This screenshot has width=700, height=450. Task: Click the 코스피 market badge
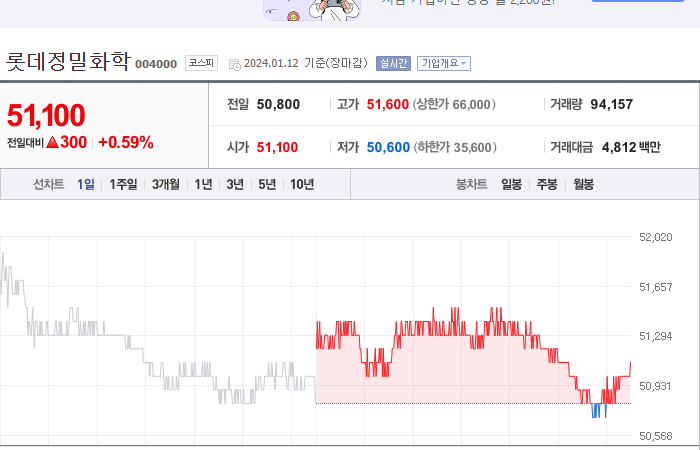201,63
